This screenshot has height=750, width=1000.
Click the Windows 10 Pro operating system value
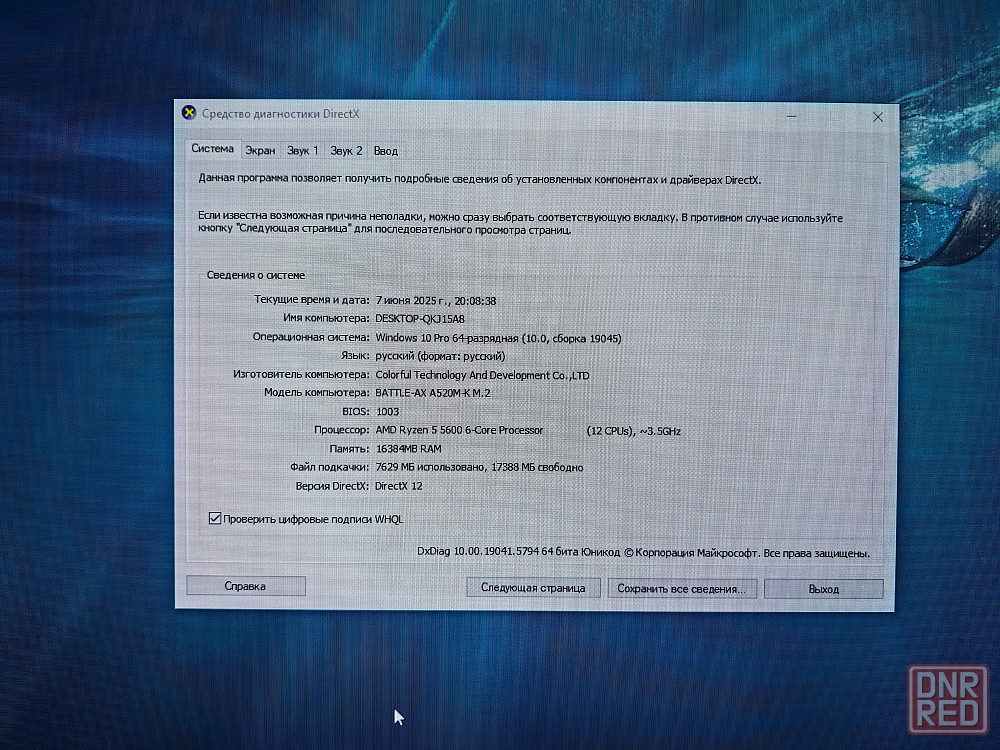pos(498,338)
